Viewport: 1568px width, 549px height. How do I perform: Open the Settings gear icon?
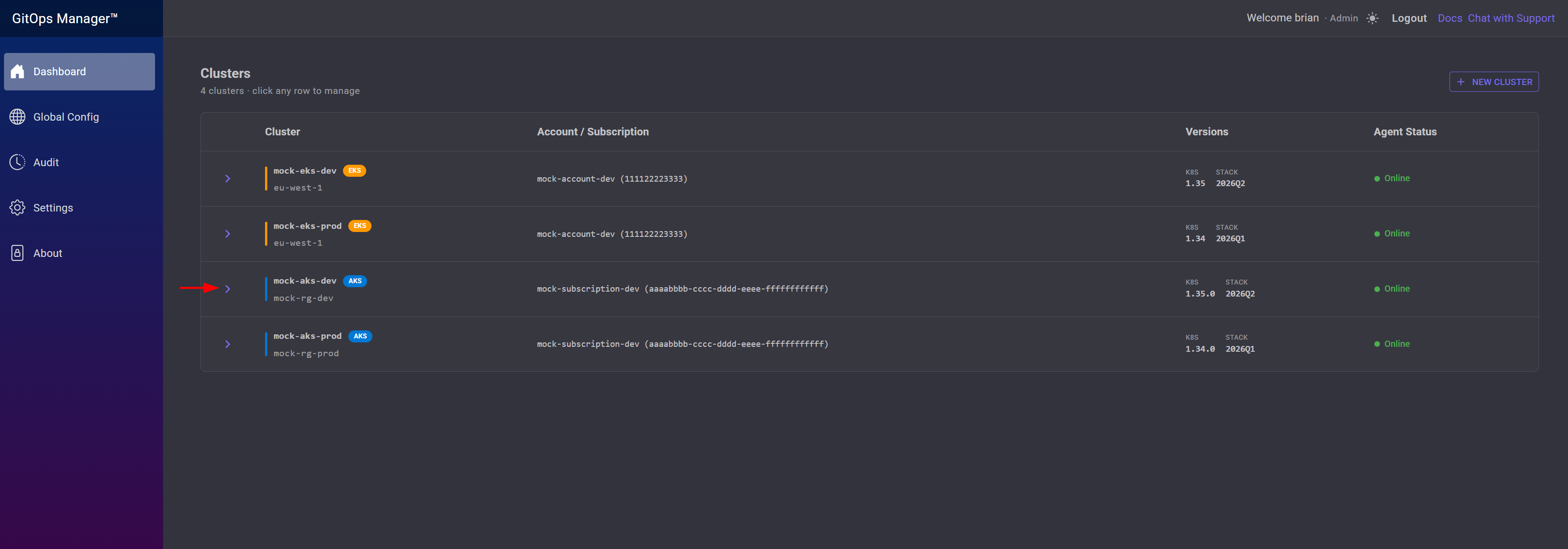[18, 207]
